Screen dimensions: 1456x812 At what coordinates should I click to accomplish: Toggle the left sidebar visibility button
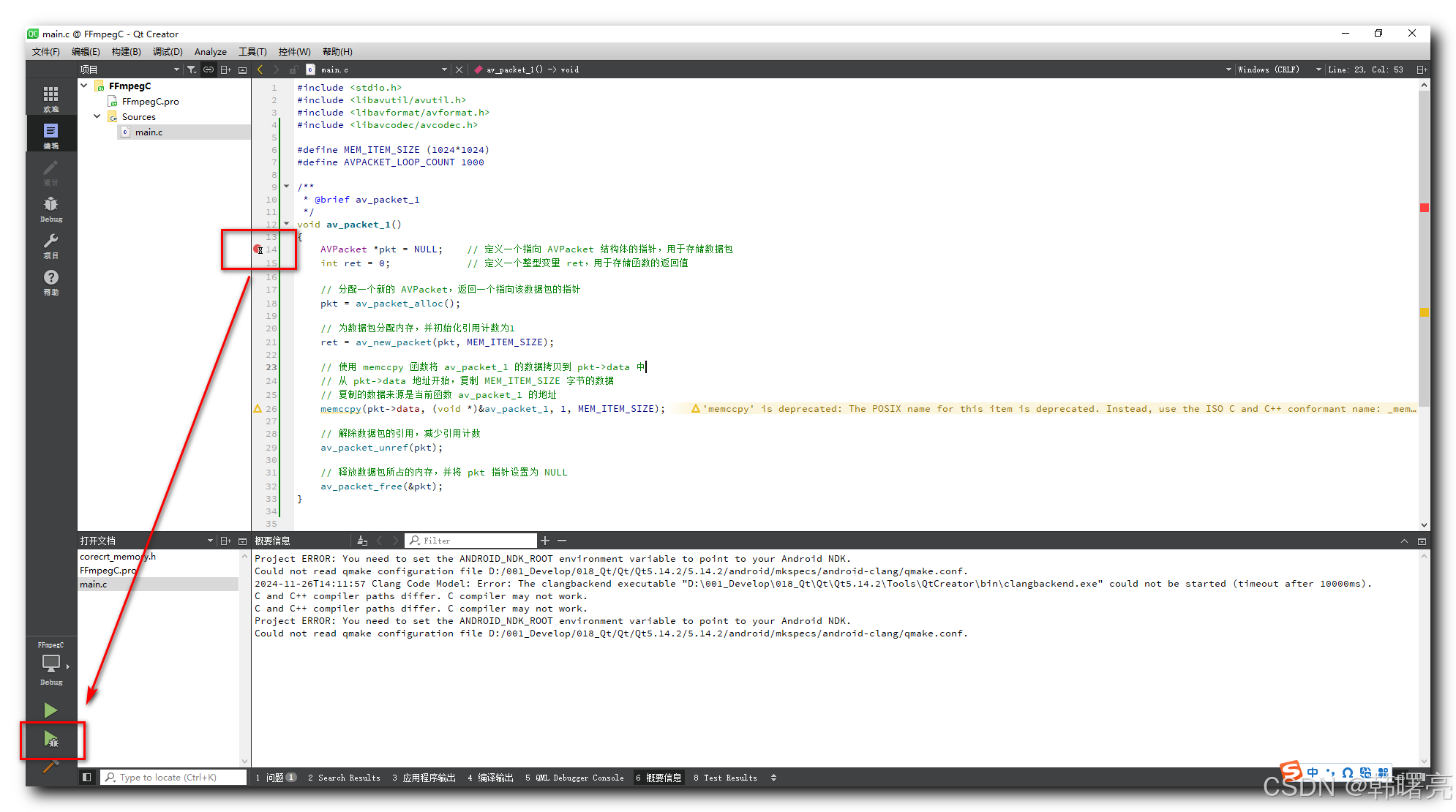click(x=86, y=778)
